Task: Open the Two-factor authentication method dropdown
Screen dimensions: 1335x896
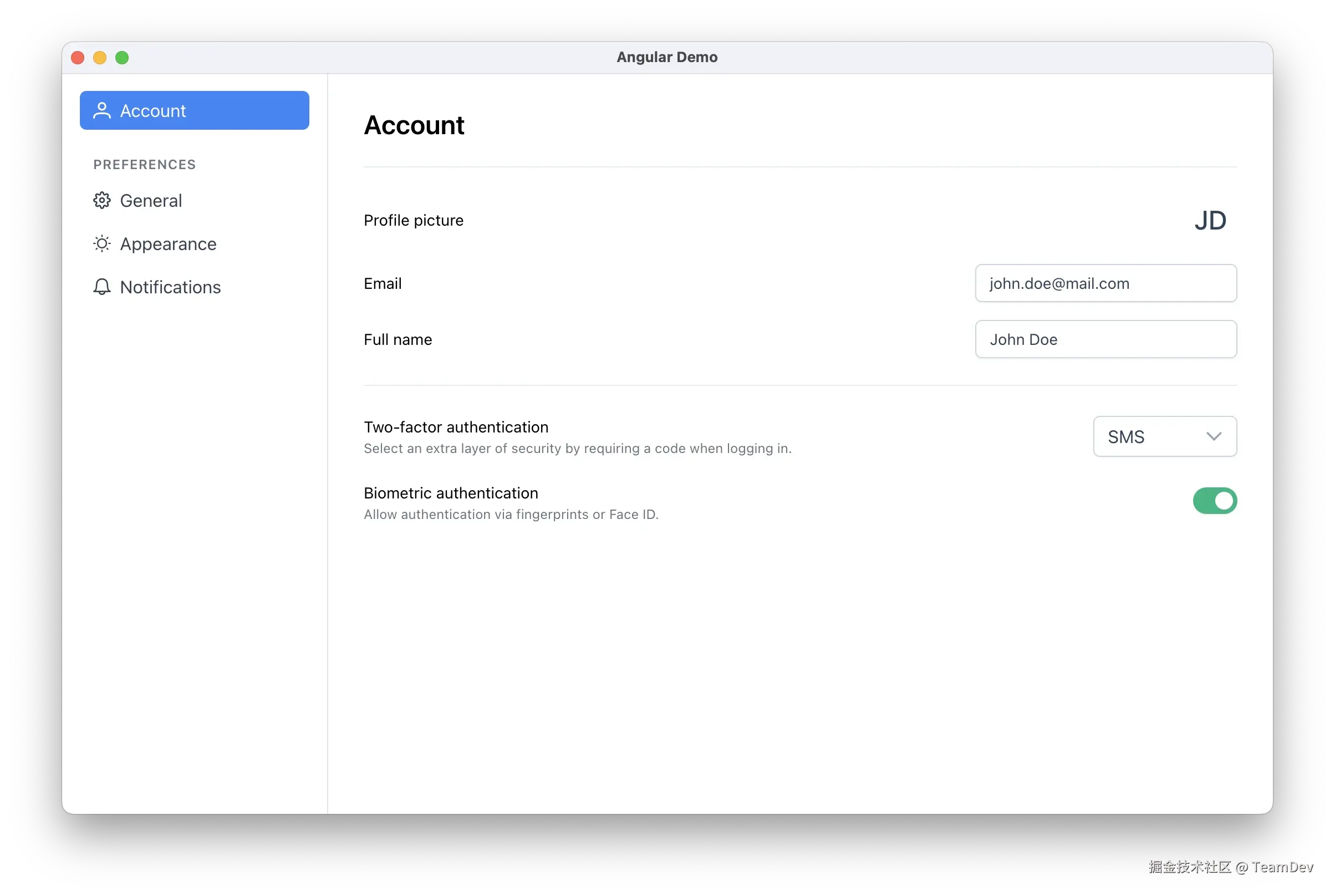Action: pos(1164,436)
